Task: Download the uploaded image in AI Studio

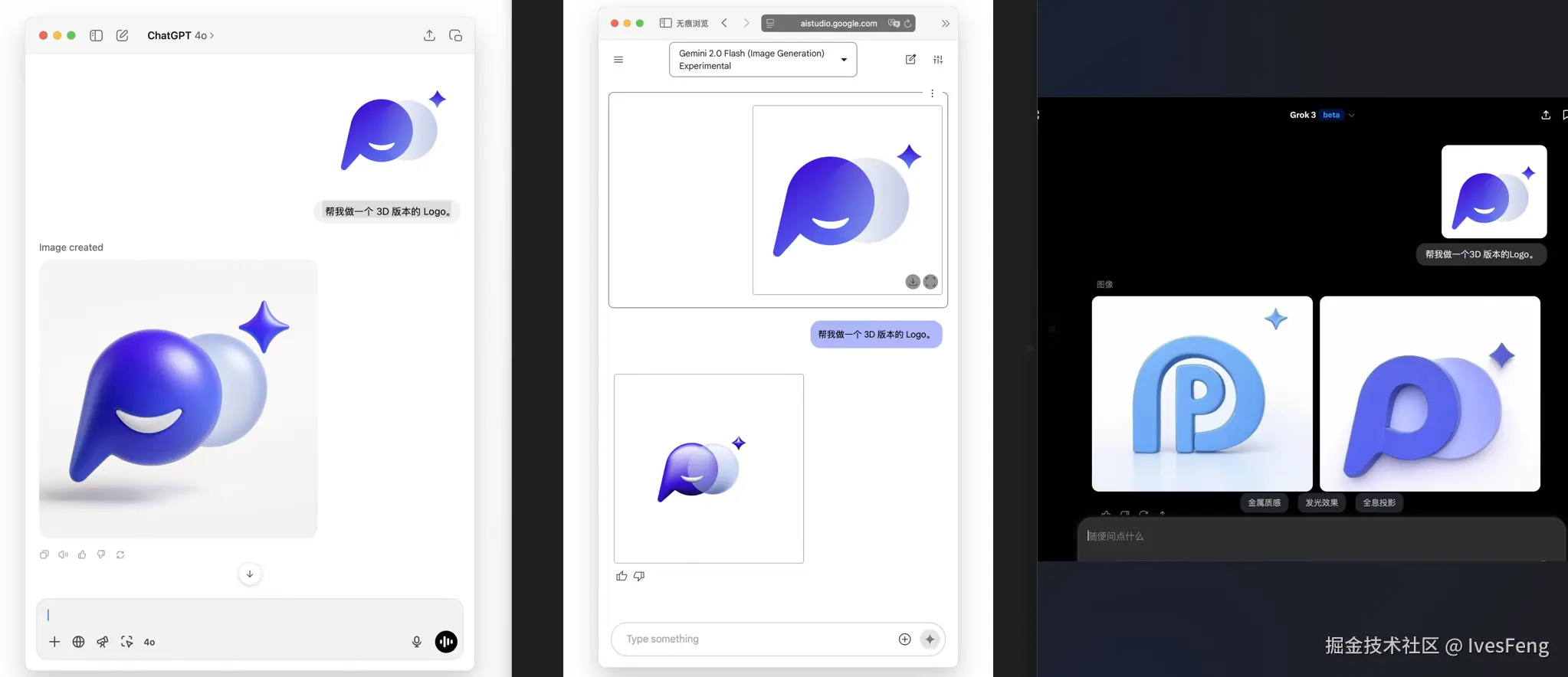Action: click(913, 282)
